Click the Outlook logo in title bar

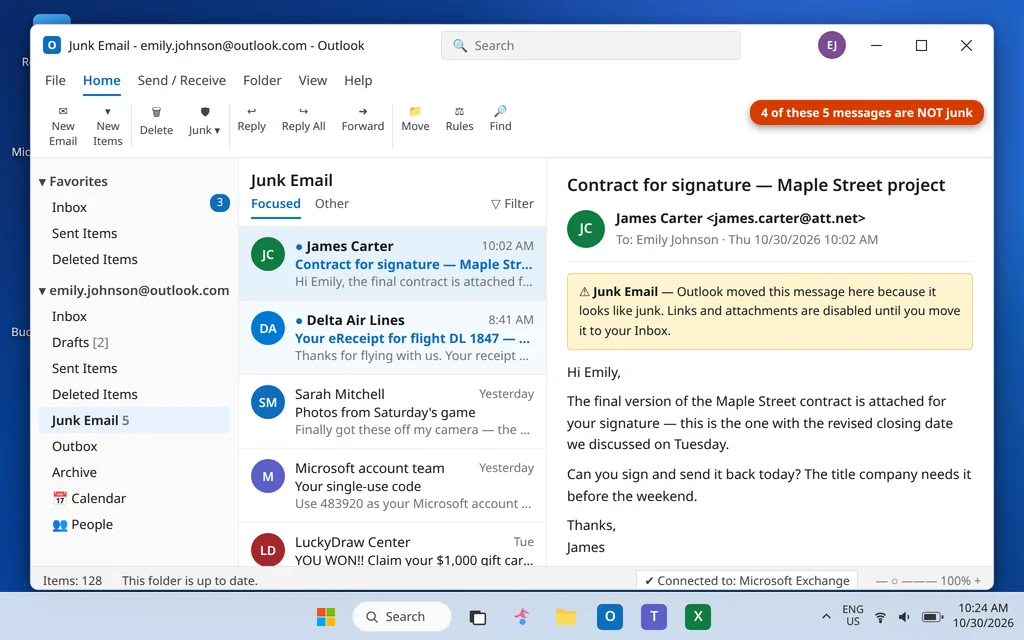tap(52, 45)
